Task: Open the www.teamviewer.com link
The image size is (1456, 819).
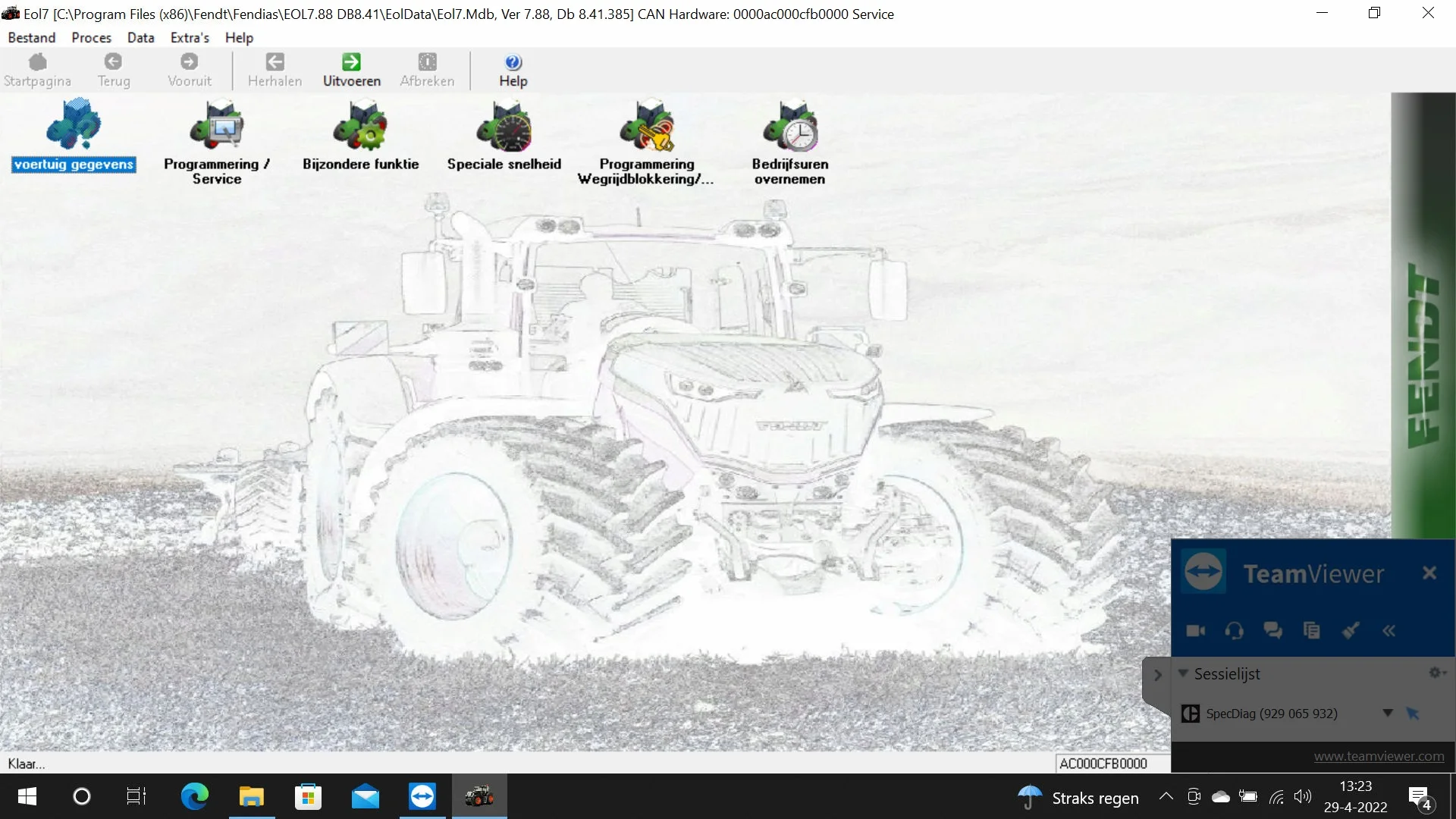Action: point(1378,756)
